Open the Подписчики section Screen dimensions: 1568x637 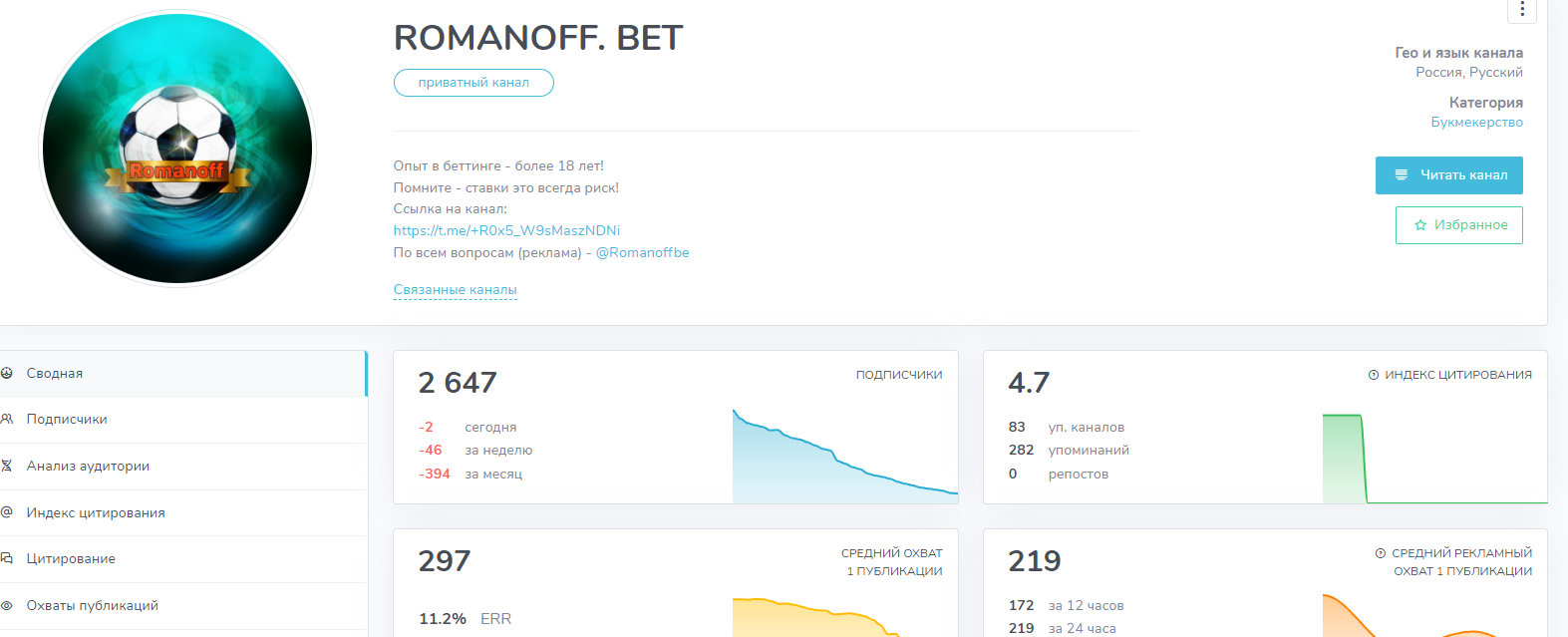point(67,420)
